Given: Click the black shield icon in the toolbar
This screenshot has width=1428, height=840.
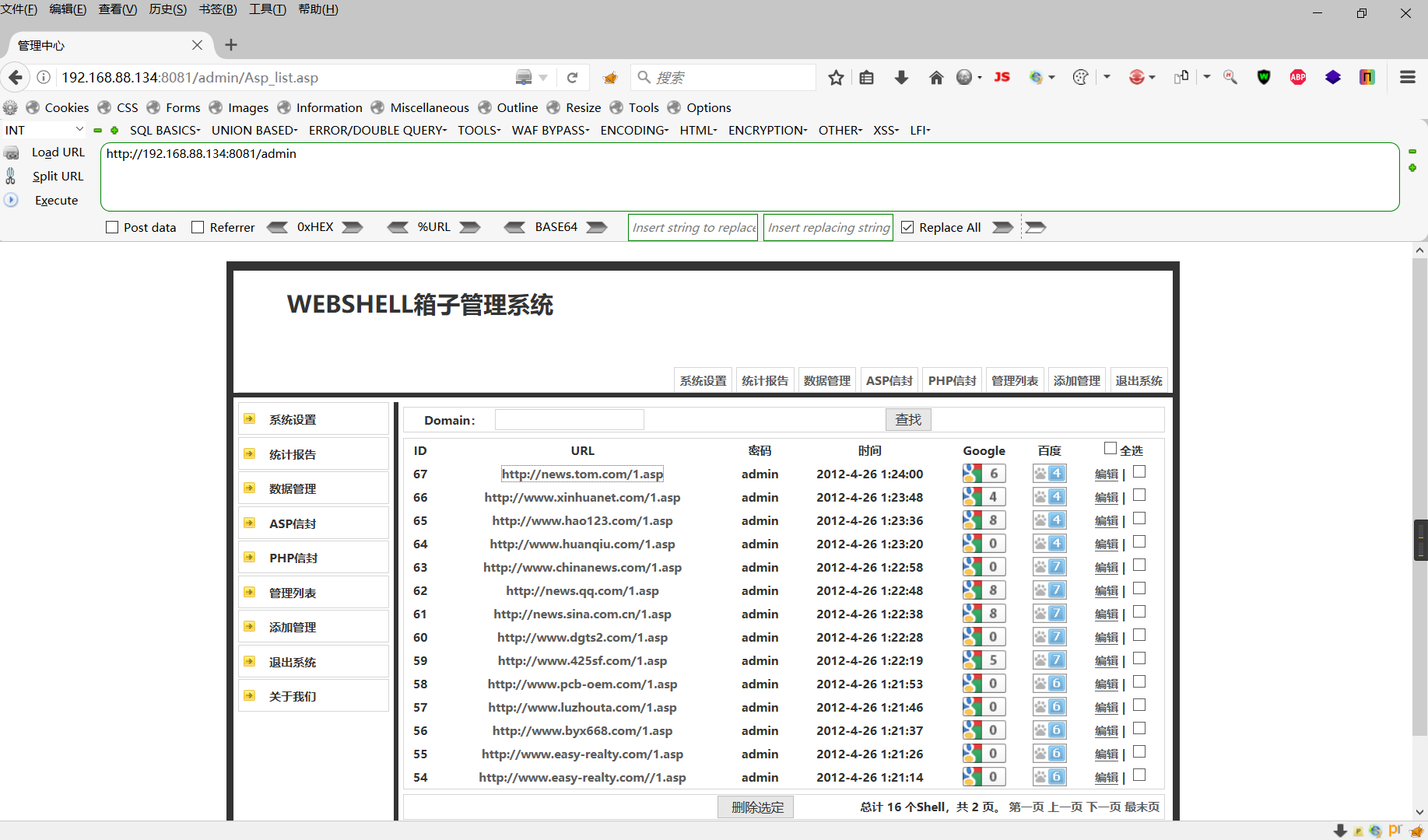Looking at the screenshot, I should (1264, 77).
